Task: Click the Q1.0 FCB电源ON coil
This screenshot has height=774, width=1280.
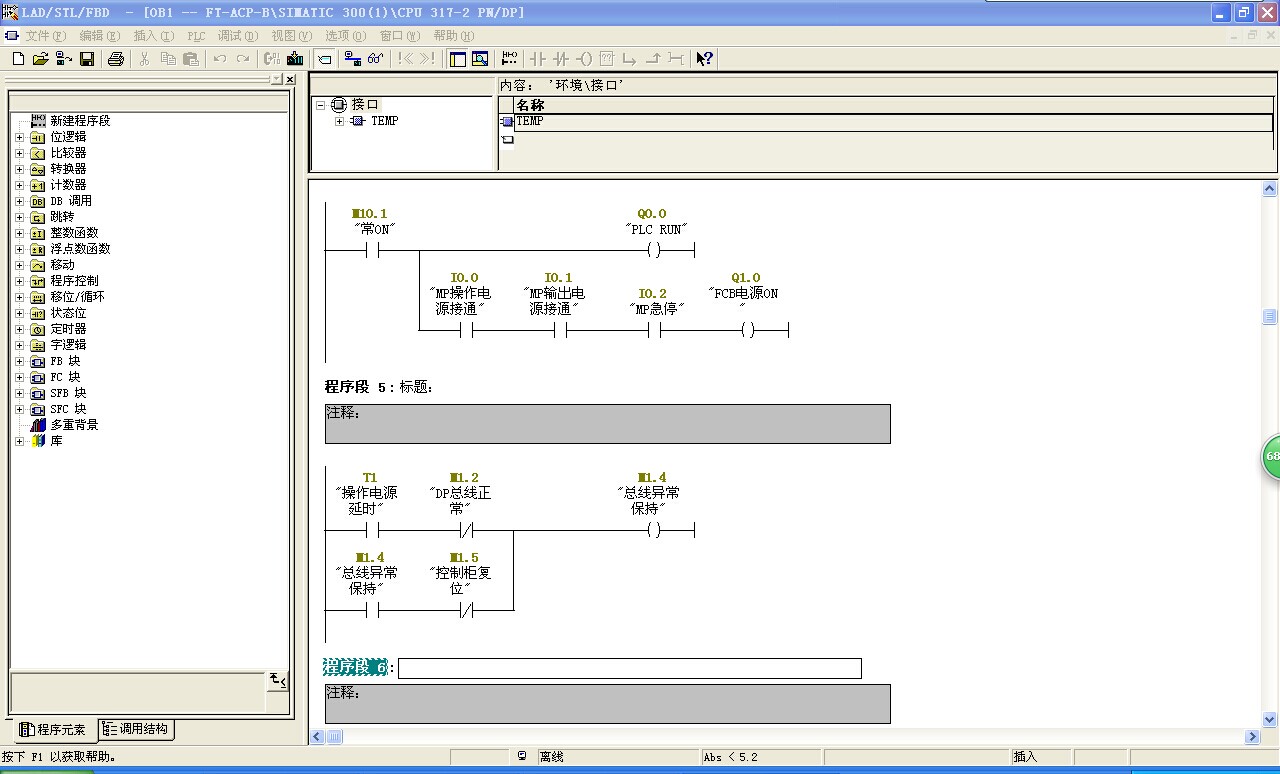Action: 747,330
